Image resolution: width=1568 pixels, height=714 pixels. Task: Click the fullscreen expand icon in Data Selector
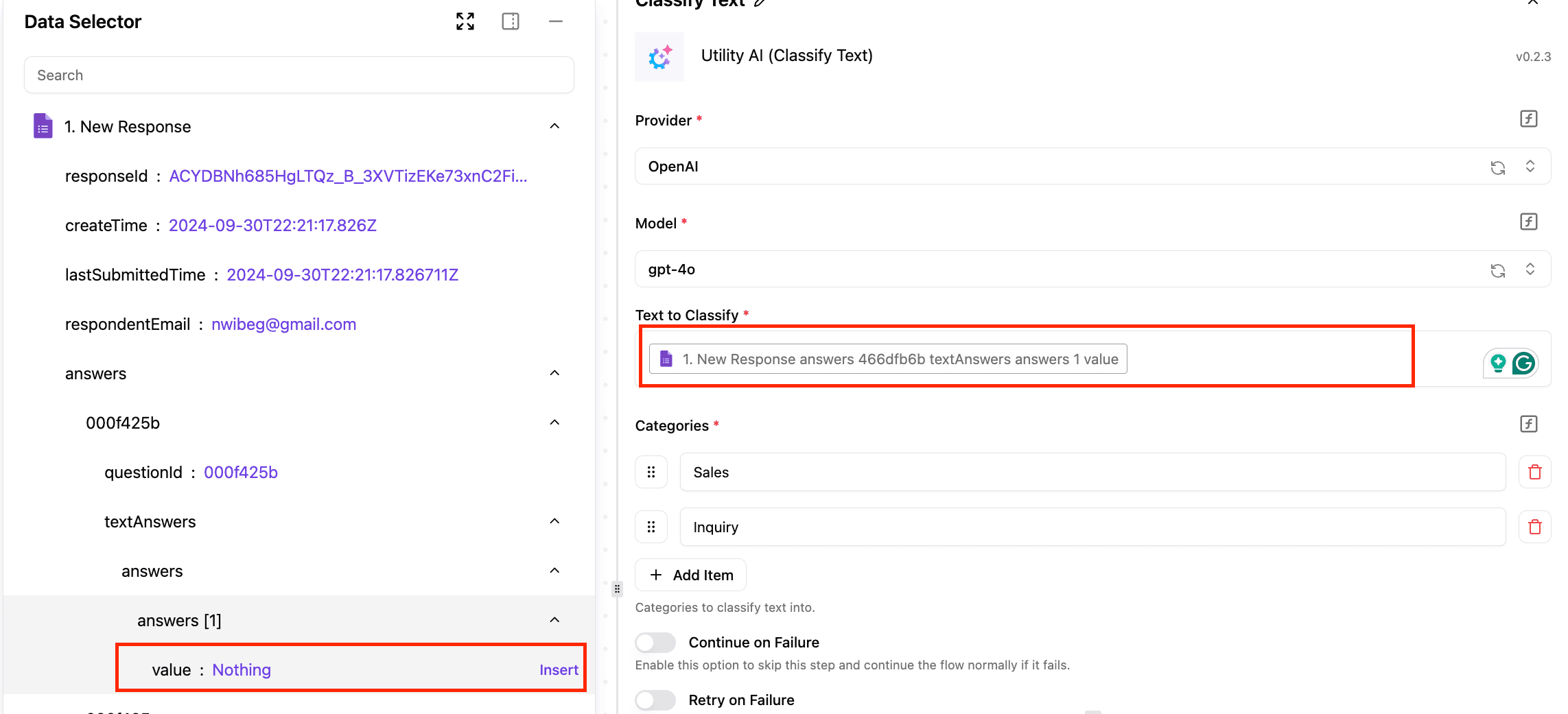(465, 21)
